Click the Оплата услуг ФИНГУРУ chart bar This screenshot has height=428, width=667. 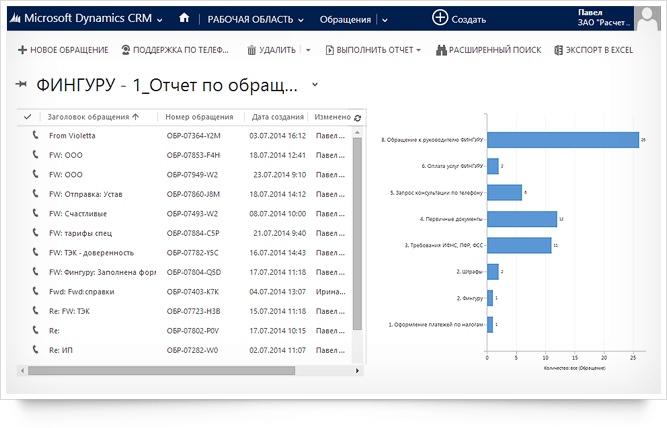tap(493, 166)
